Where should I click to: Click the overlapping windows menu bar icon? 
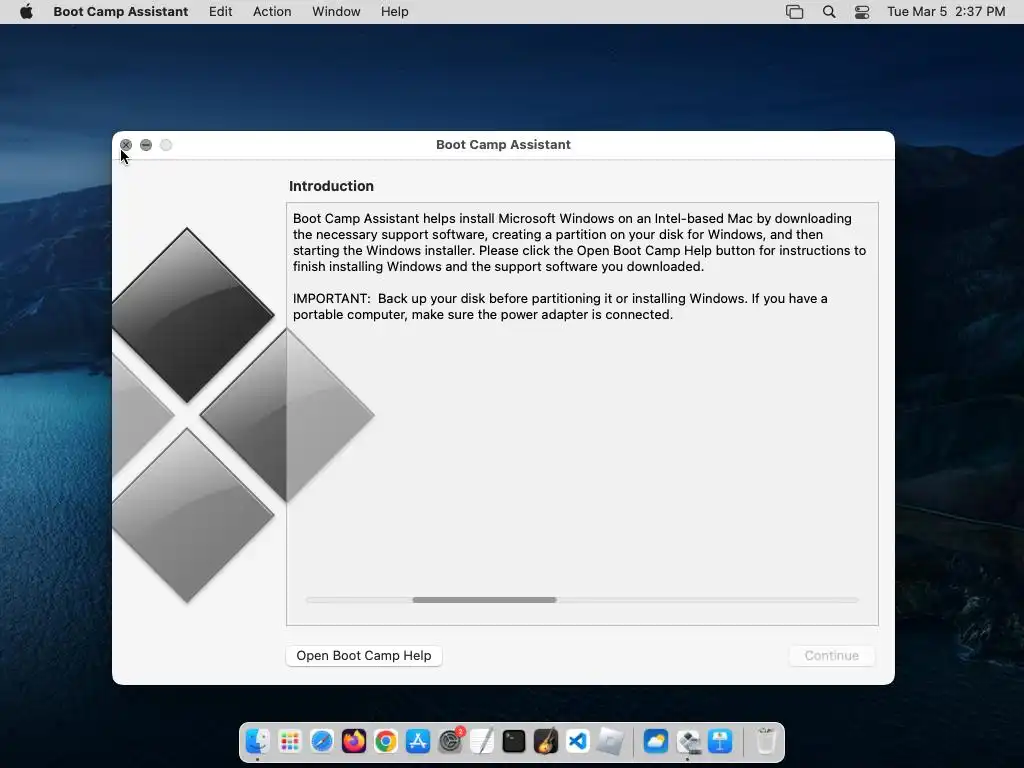point(794,11)
